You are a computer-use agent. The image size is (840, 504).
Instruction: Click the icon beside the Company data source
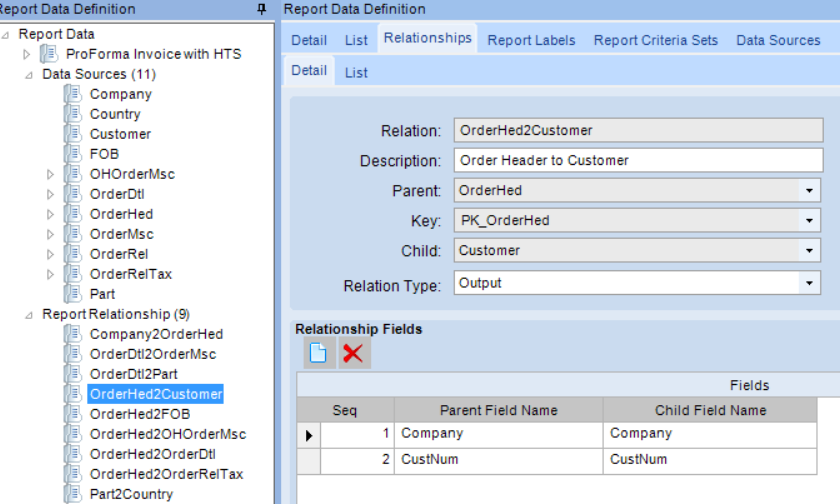(x=73, y=94)
